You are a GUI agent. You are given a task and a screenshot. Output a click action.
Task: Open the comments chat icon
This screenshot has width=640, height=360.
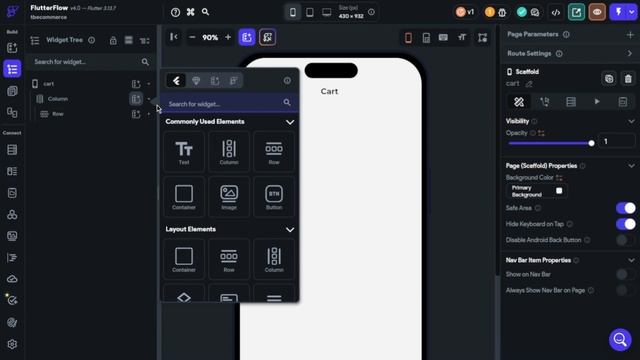(x=535, y=12)
